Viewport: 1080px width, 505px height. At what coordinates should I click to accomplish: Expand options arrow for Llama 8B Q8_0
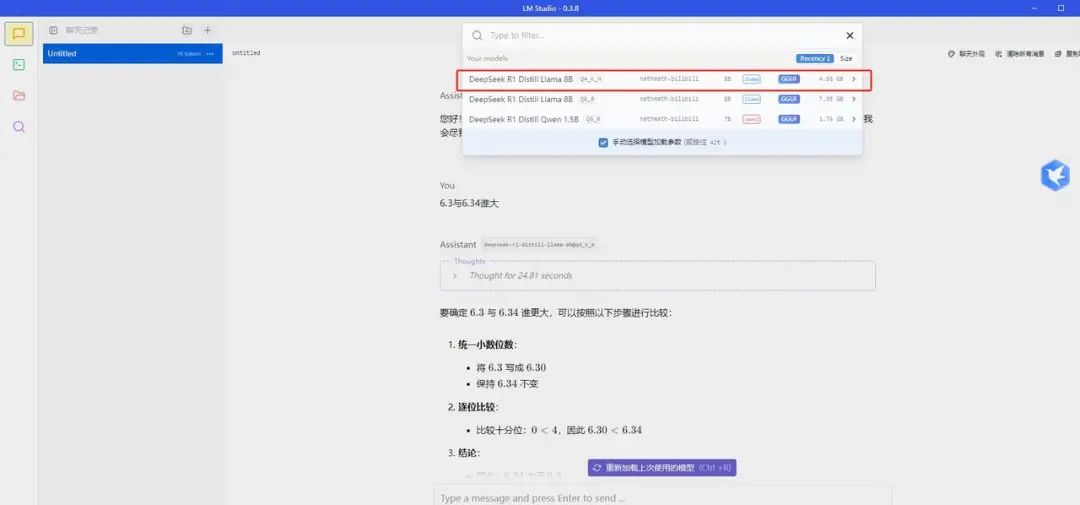click(x=854, y=99)
